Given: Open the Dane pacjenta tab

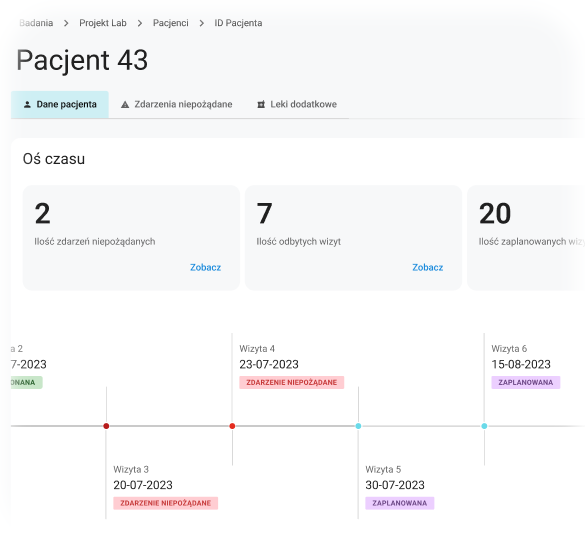Looking at the screenshot, I should [x=60, y=104].
